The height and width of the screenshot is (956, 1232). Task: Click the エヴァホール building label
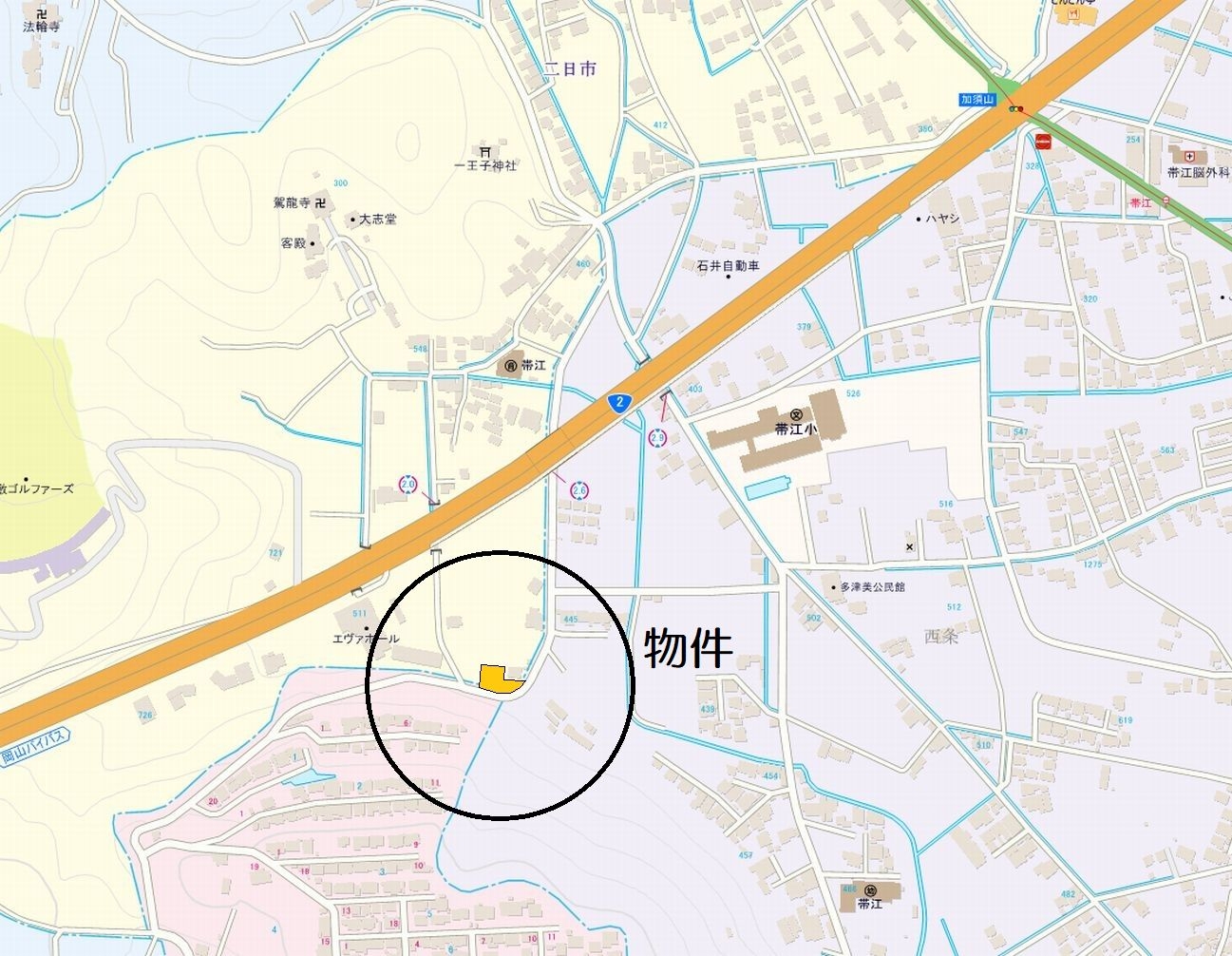pyautogui.click(x=366, y=639)
